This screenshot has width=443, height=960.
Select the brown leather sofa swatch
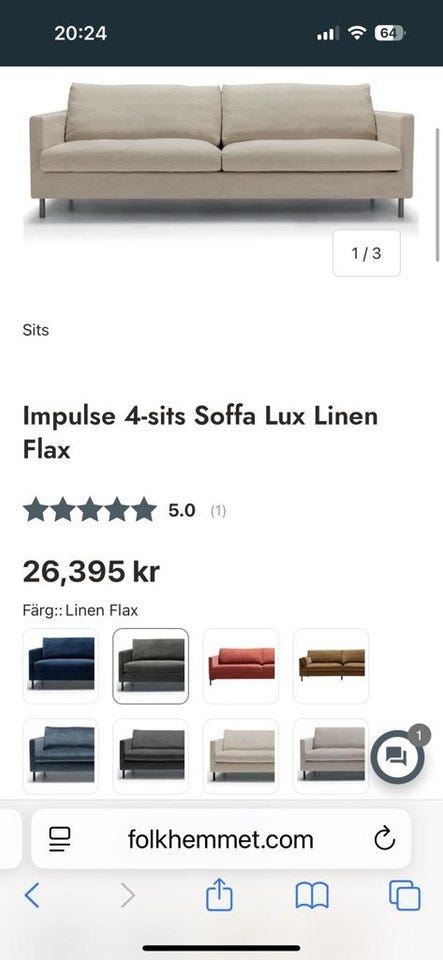coord(331,666)
